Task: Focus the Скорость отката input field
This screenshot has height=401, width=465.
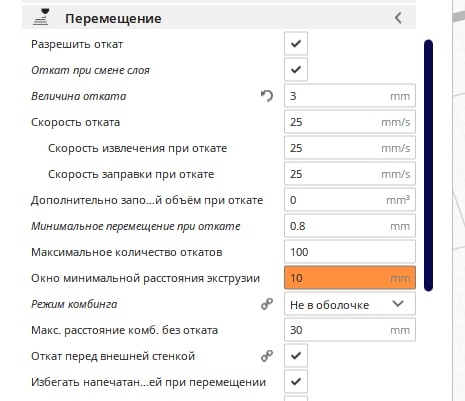Action: 350,122
